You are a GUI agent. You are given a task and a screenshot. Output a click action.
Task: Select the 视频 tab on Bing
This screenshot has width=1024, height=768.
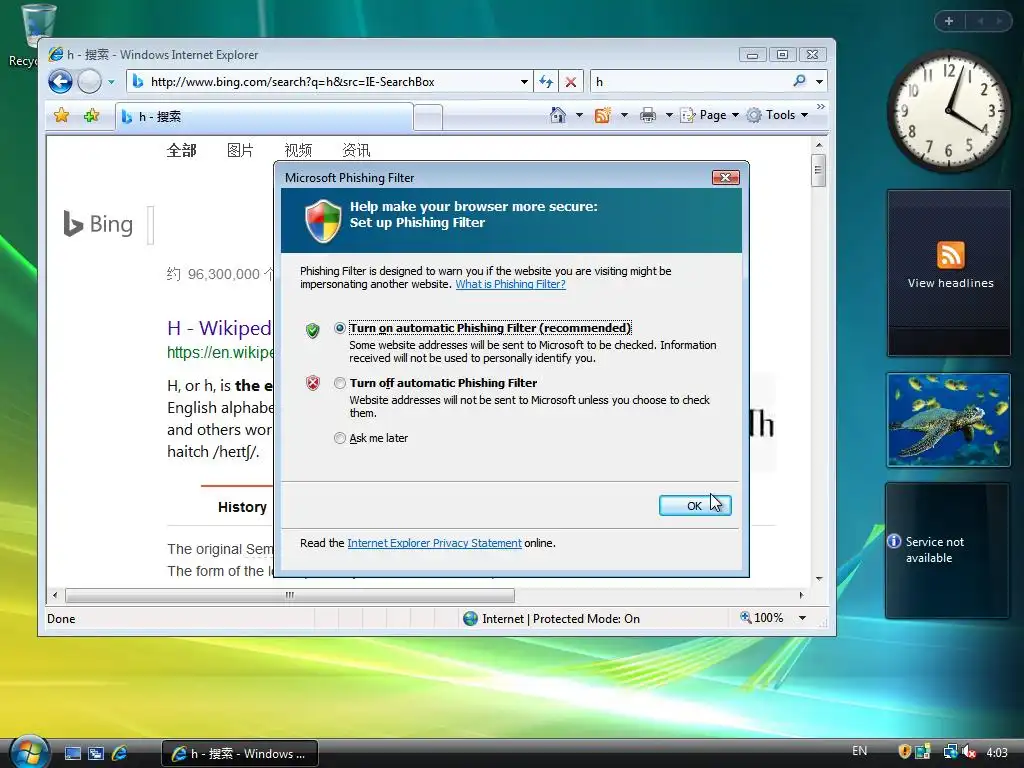coord(298,151)
